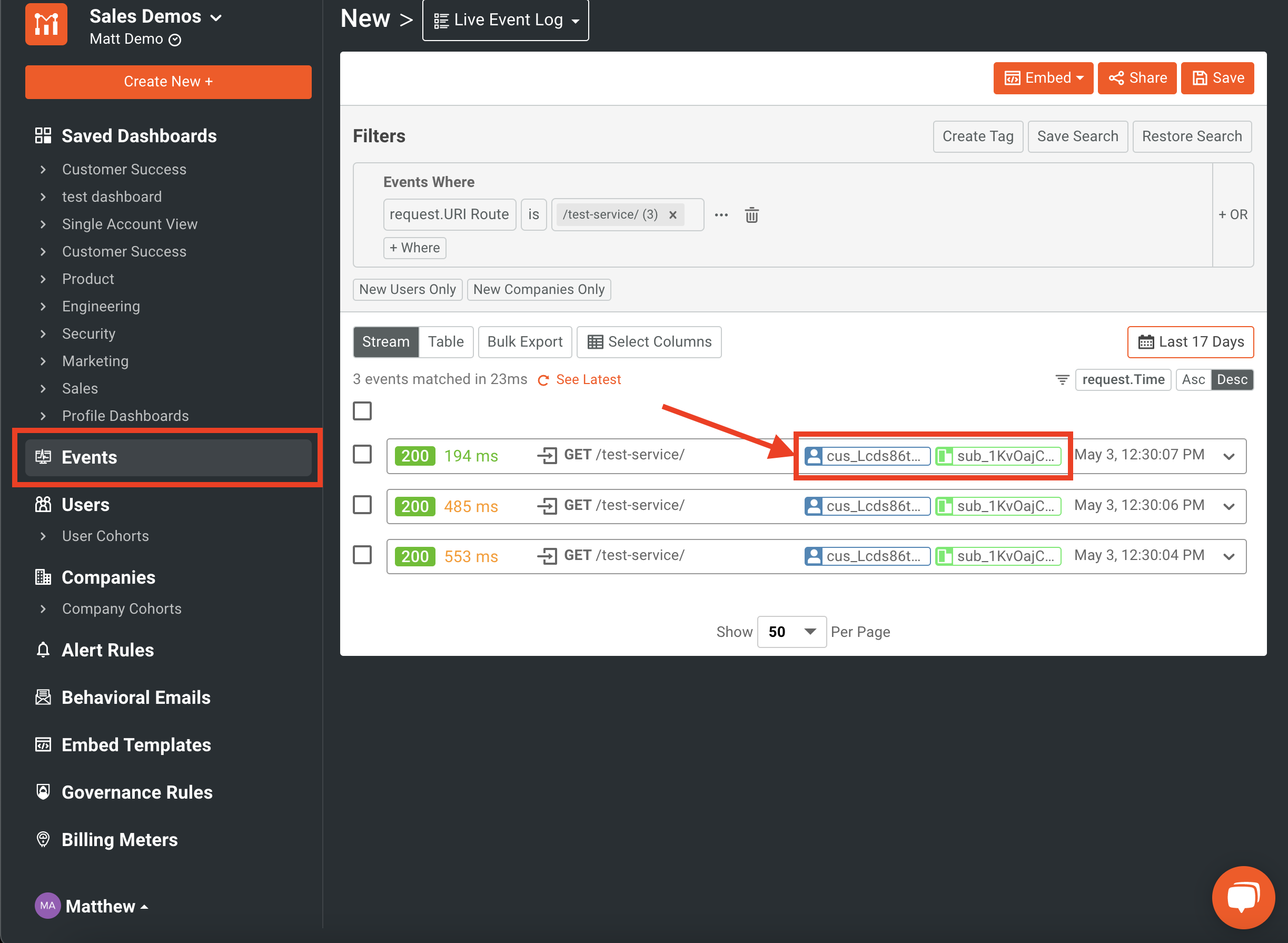Expand the 485 ms event row chevron
1288x943 pixels.
pyautogui.click(x=1228, y=506)
